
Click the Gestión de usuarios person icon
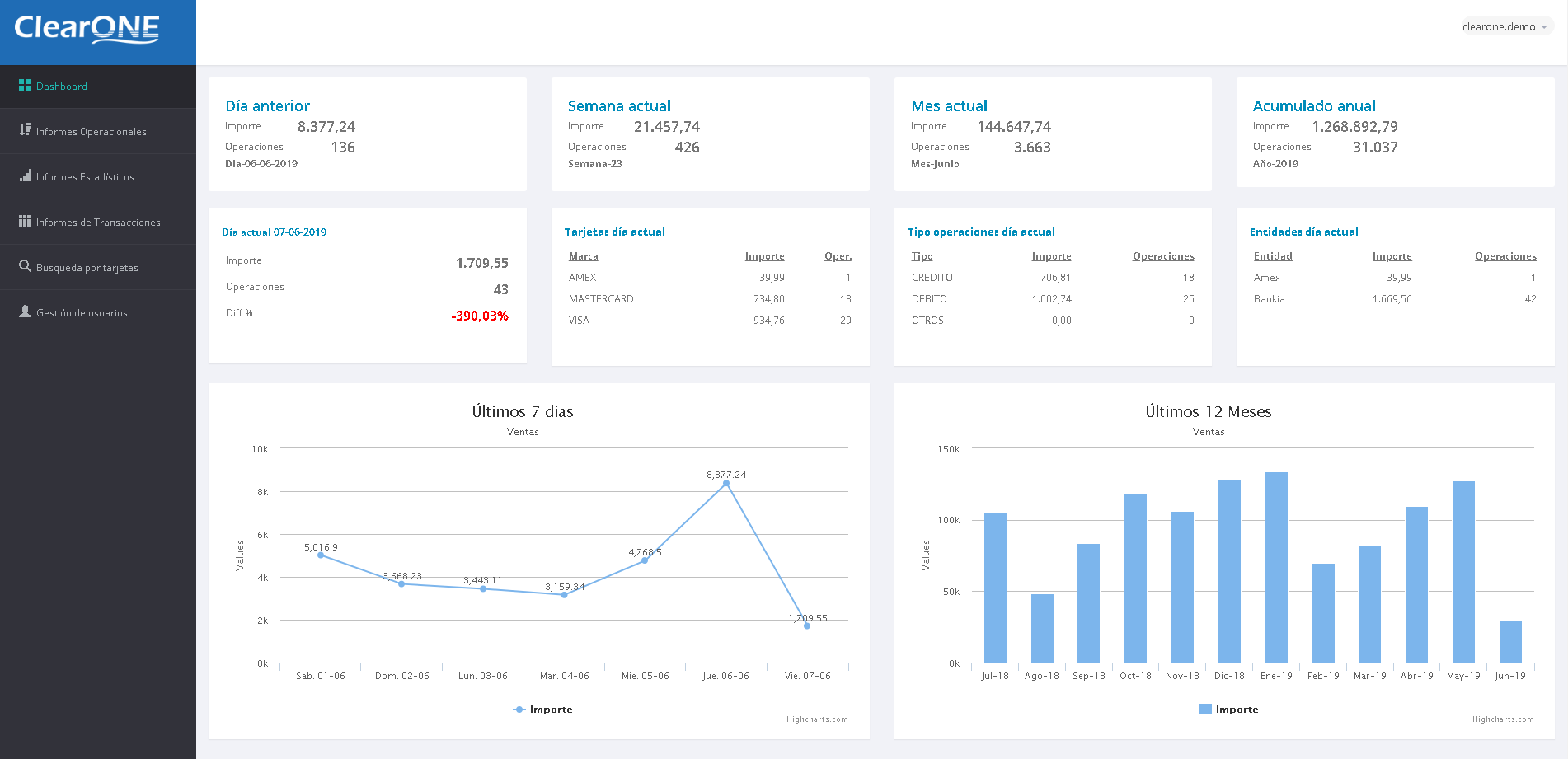[25, 312]
